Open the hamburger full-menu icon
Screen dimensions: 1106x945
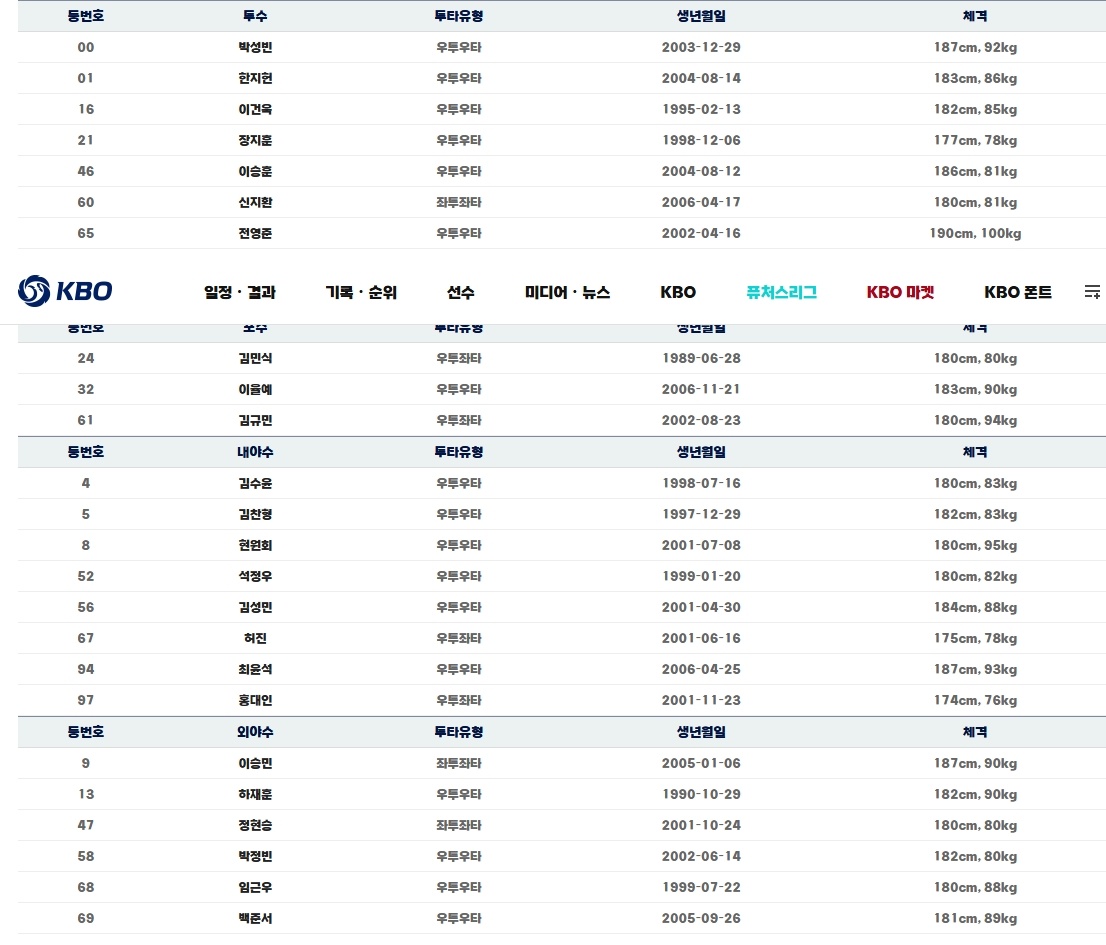pyautogui.click(x=1091, y=292)
